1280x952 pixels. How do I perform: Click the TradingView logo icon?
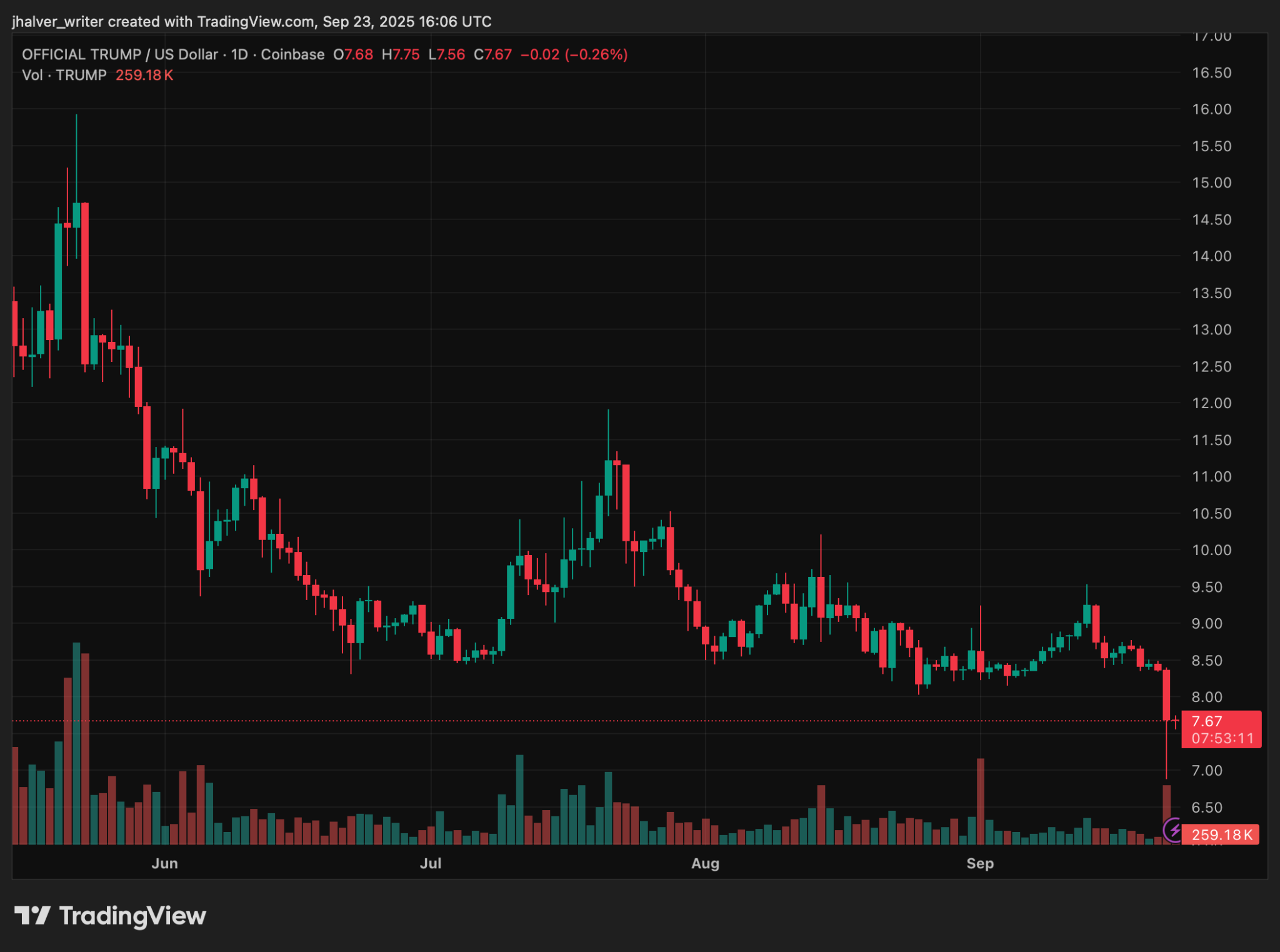pos(32,916)
